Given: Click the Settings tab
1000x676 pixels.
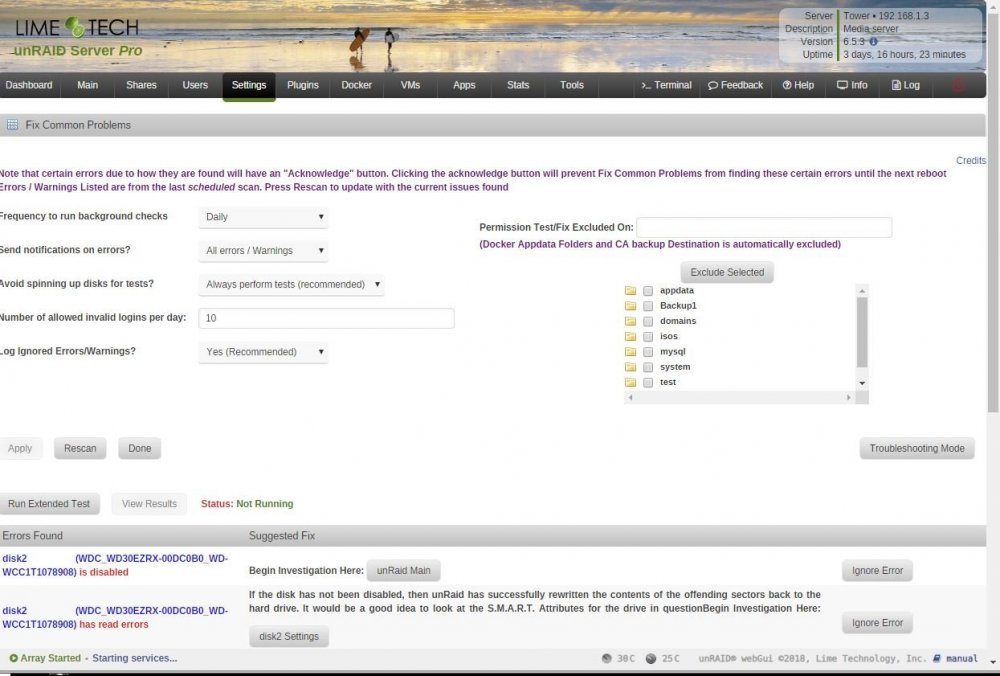Looking at the screenshot, I should tap(249, 85).
